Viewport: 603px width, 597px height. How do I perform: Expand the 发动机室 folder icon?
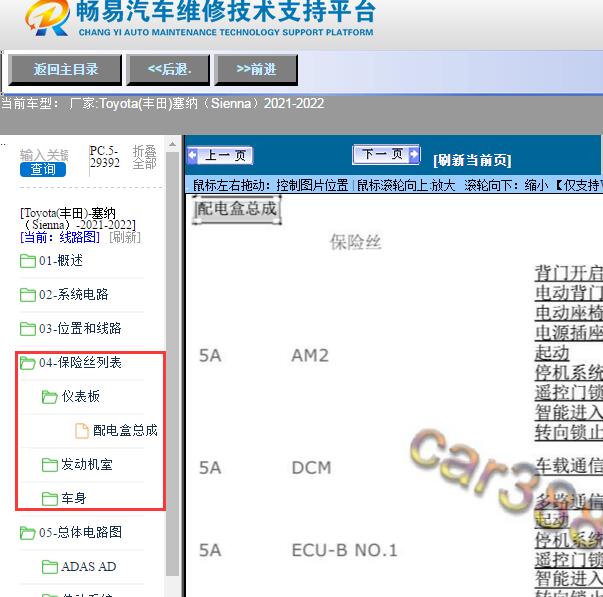coord(50,465)
